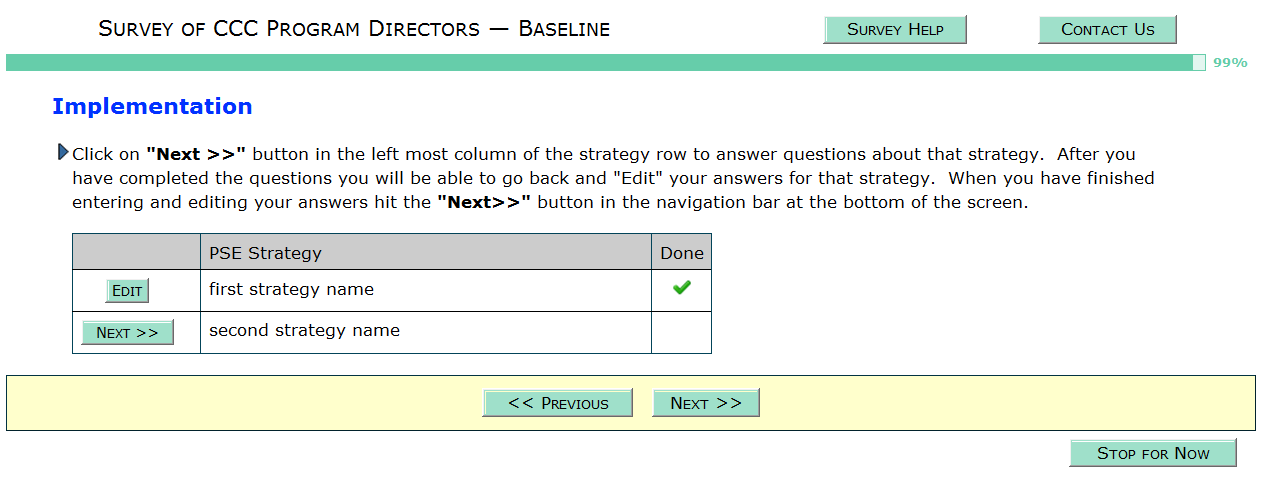The height and width of the screenshot is (502, 1285).
Task: Go back with << Previous button
Action: click(557, 403)
